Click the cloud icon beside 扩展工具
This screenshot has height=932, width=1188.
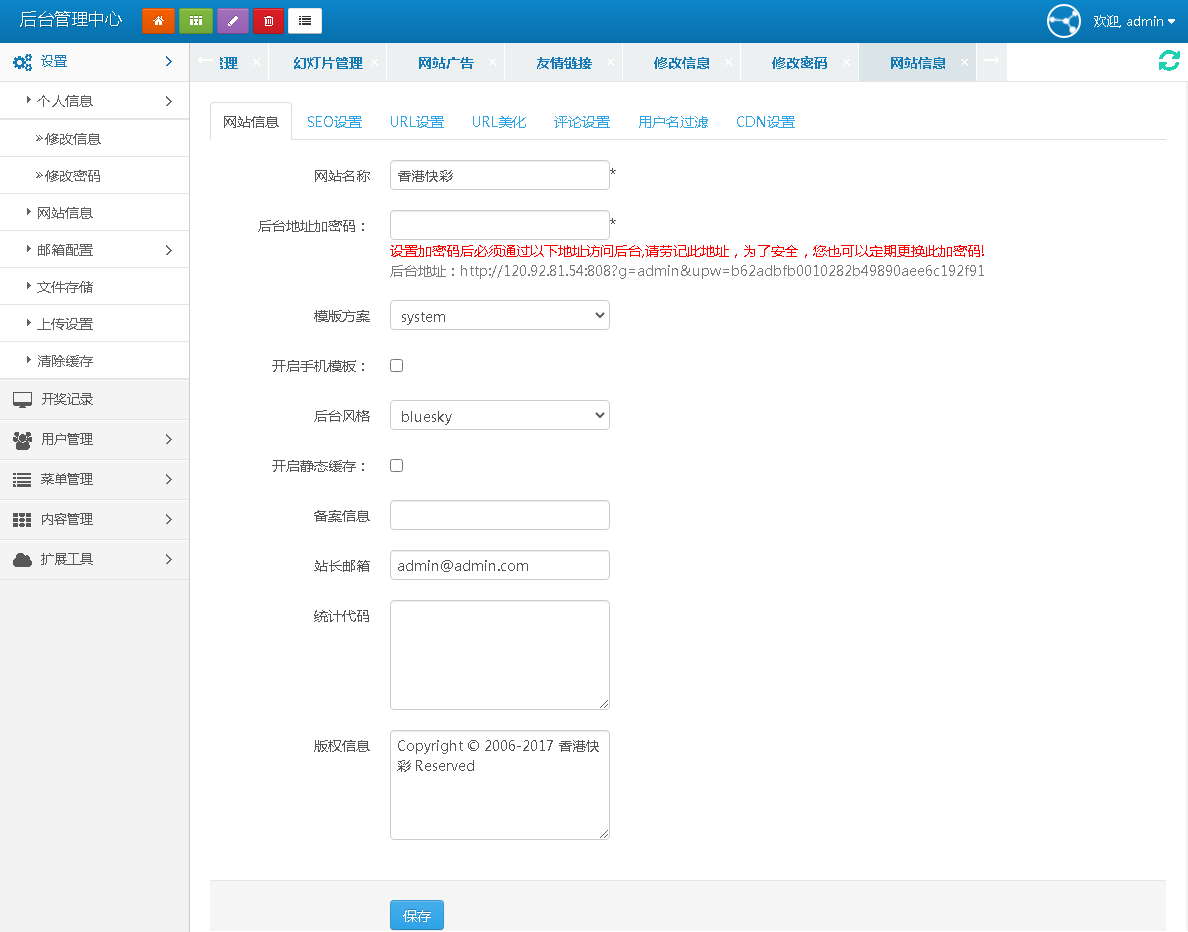pyautogui.click(x=21, y=559)
